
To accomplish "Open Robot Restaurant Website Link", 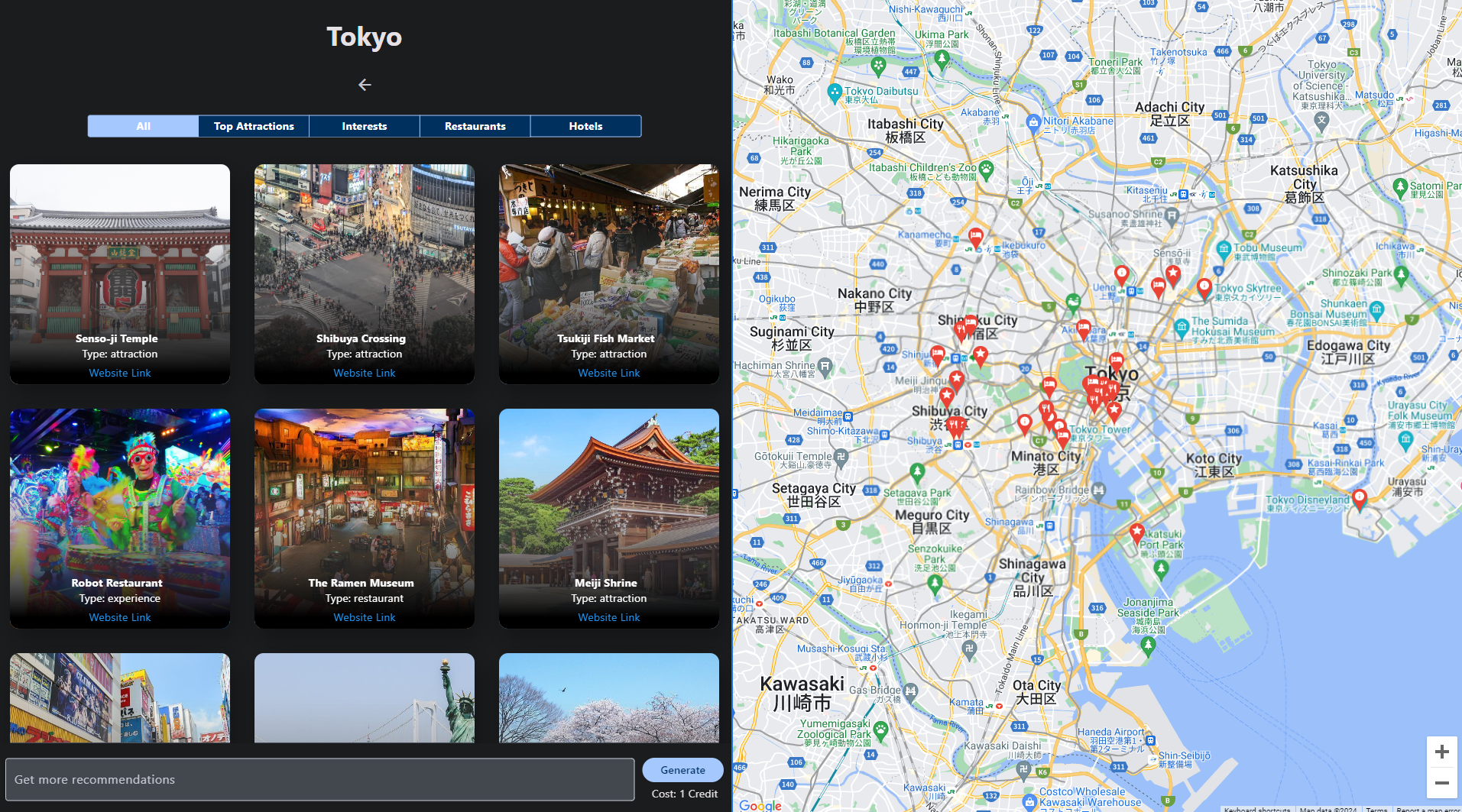I will coord(120,617).
